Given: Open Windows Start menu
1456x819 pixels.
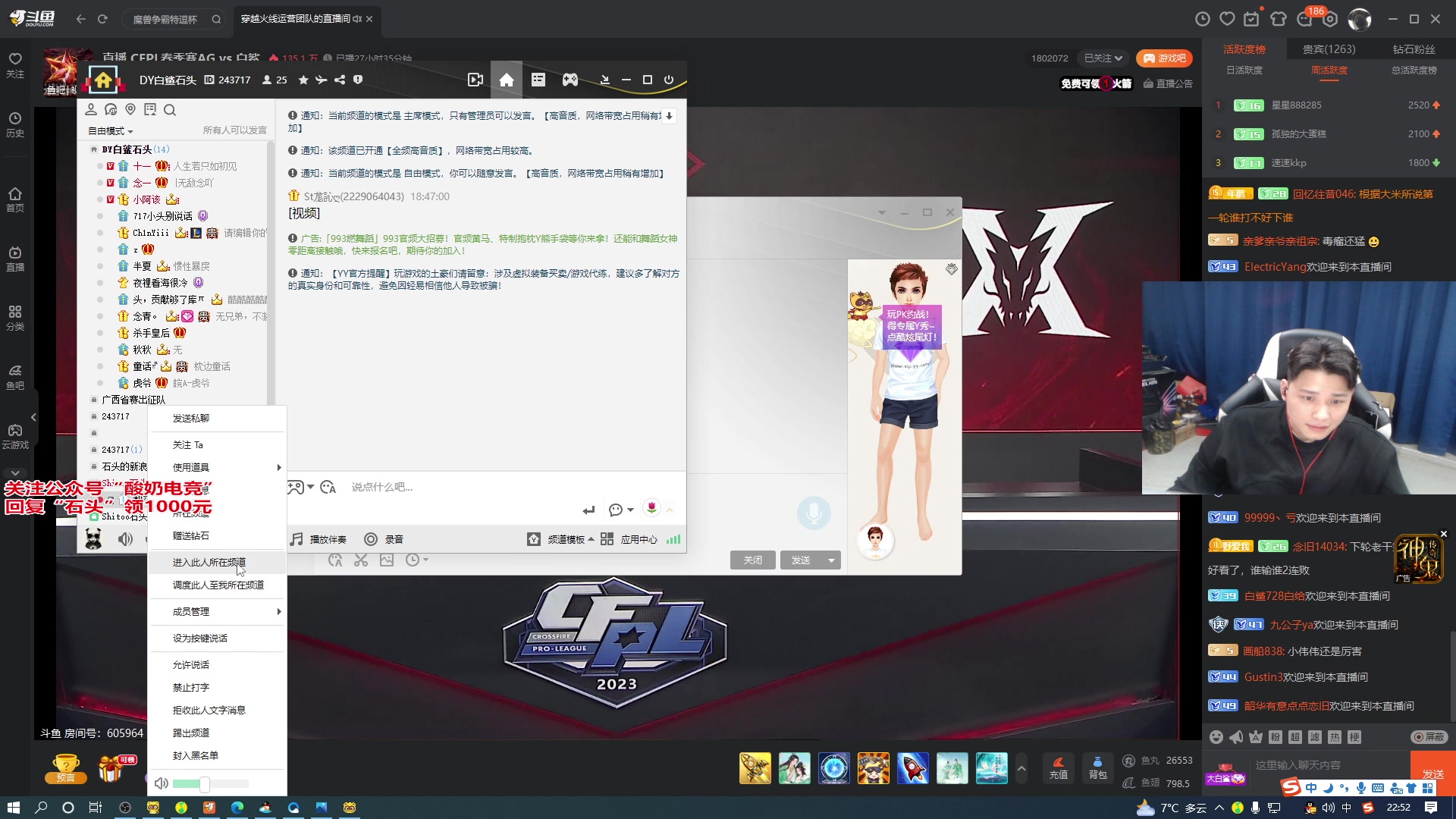Looking at the screenshot, I should tap(13, 808).
